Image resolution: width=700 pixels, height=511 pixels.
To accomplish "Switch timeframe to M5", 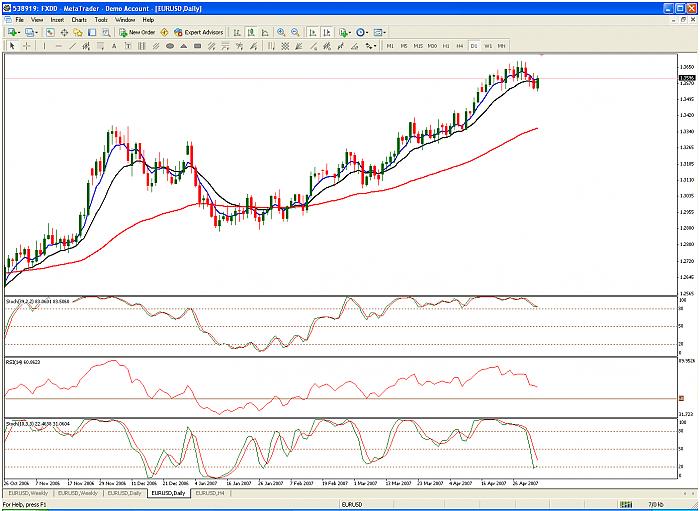I will point(404,46).
